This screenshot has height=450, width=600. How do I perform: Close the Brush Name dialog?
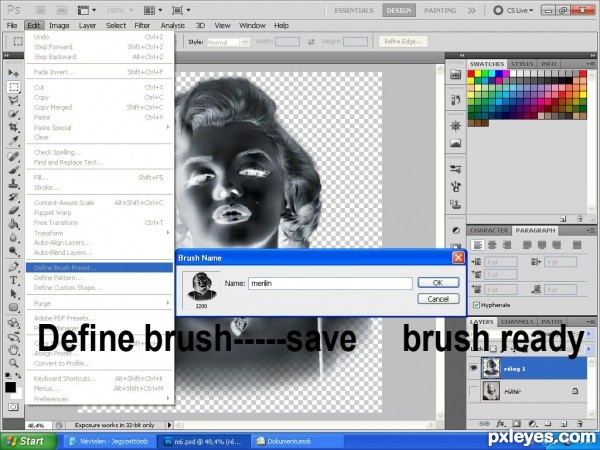(458, 258)
